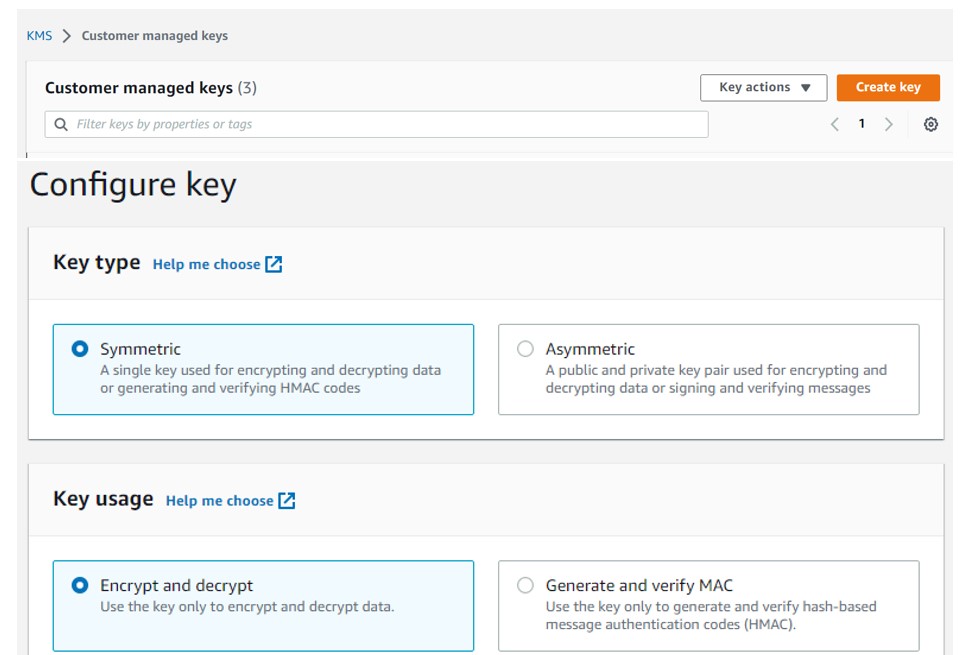Click the previous page chevron in pagination

[836, 123]
